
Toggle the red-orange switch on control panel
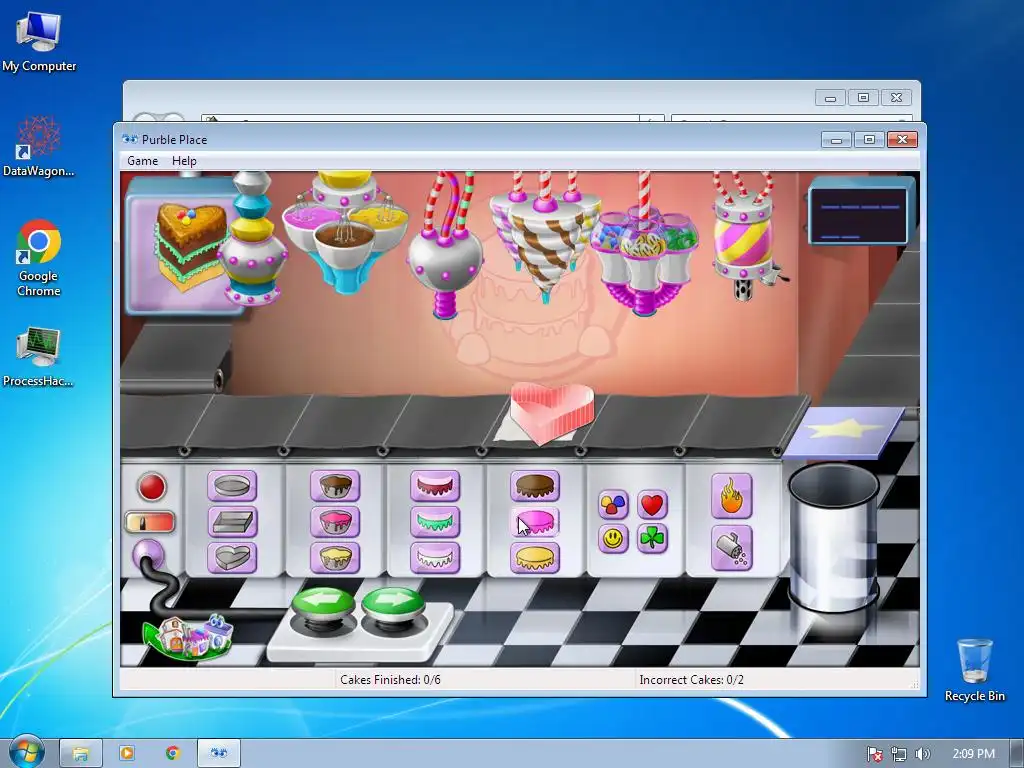click(x=150, y=522)
